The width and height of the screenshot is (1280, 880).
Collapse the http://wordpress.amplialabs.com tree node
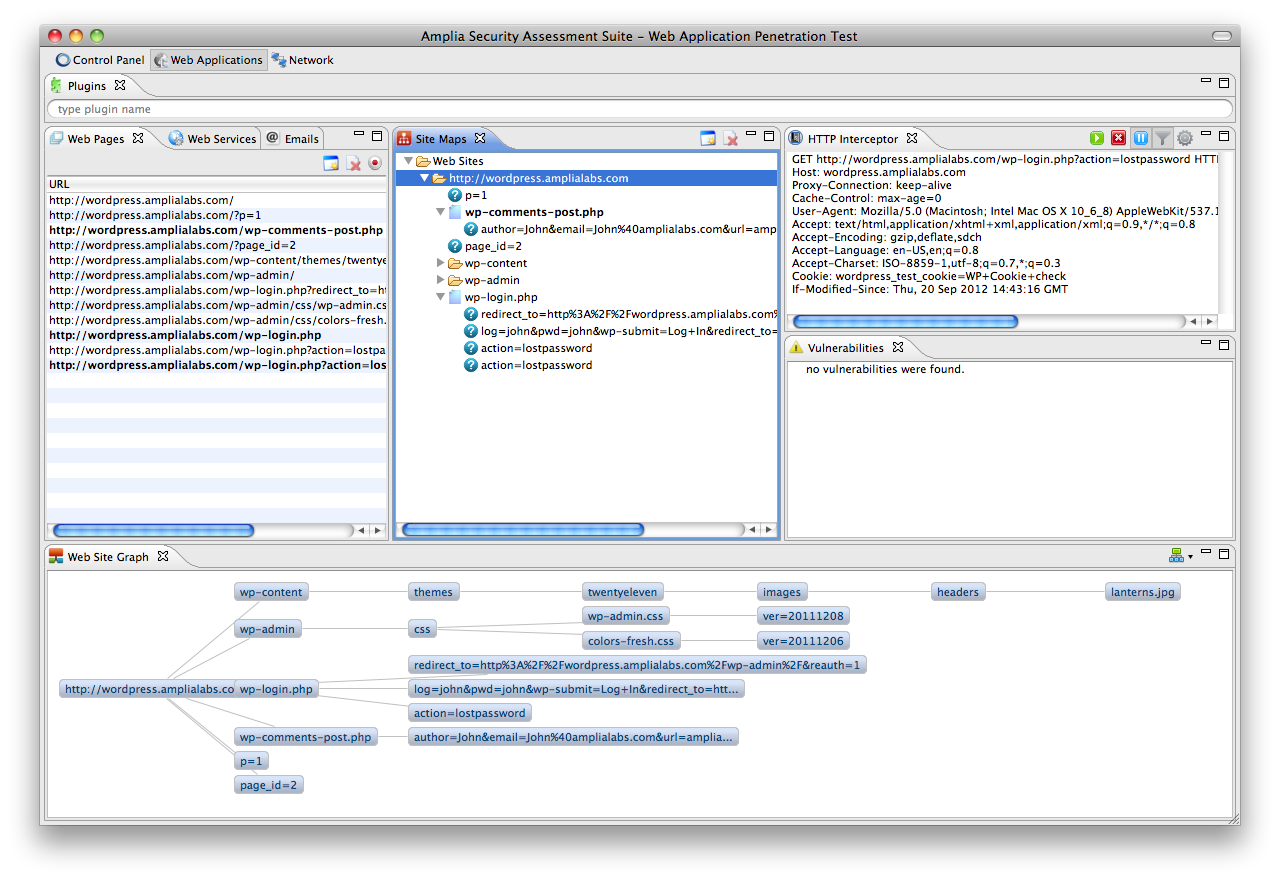[x=424, y=178]
